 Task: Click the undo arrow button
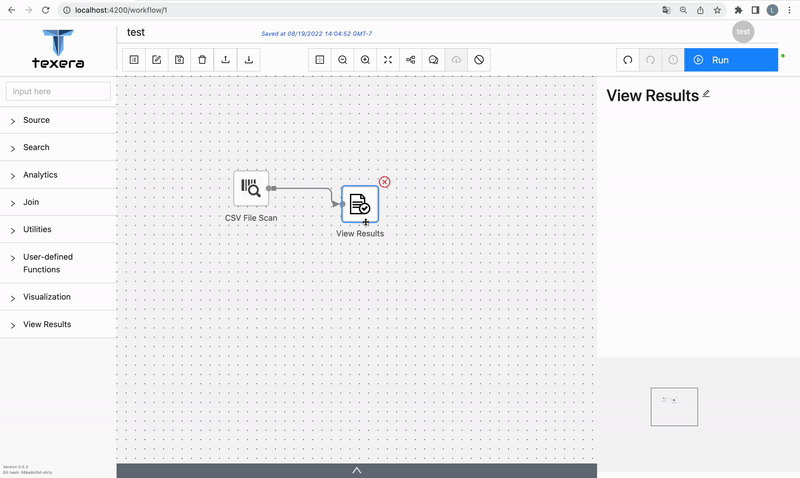(x=628, y=60)
